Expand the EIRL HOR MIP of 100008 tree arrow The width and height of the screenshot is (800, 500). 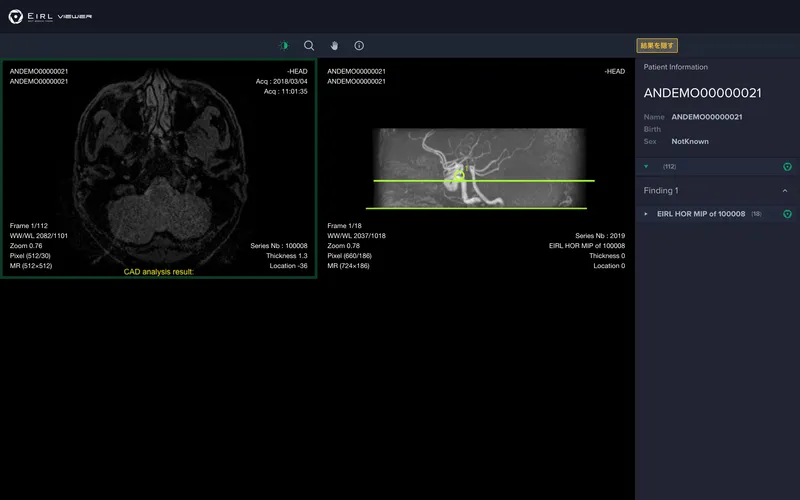pyautogui.click(x=646, y=214)
